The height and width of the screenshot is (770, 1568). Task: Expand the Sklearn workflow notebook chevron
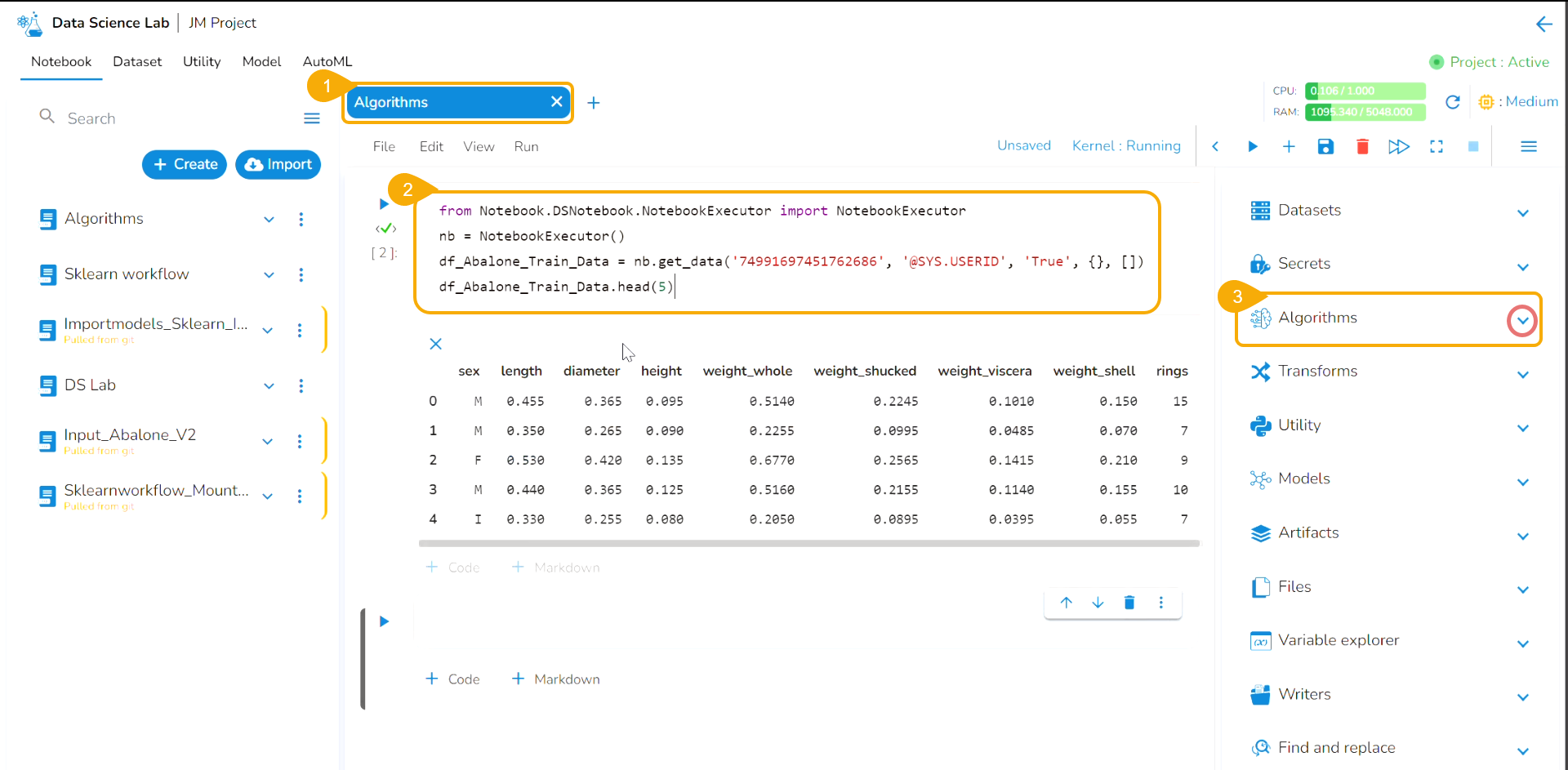(269, 275)
